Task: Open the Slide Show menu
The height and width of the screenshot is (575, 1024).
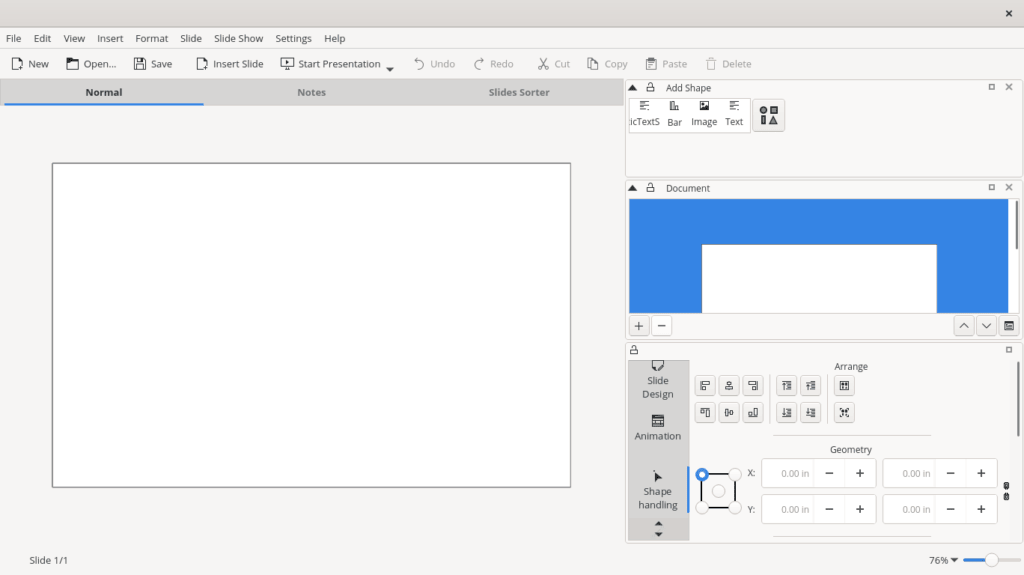Action: point(238,38)
